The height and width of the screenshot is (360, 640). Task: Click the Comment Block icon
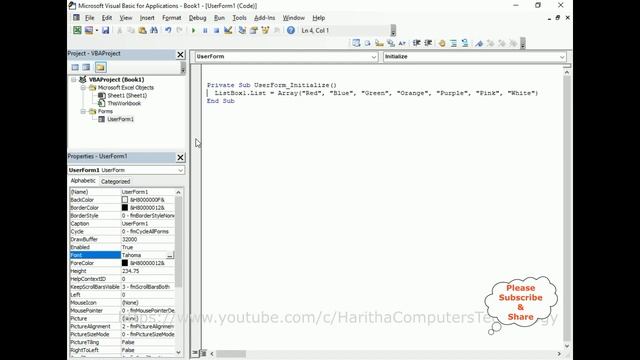453,43
